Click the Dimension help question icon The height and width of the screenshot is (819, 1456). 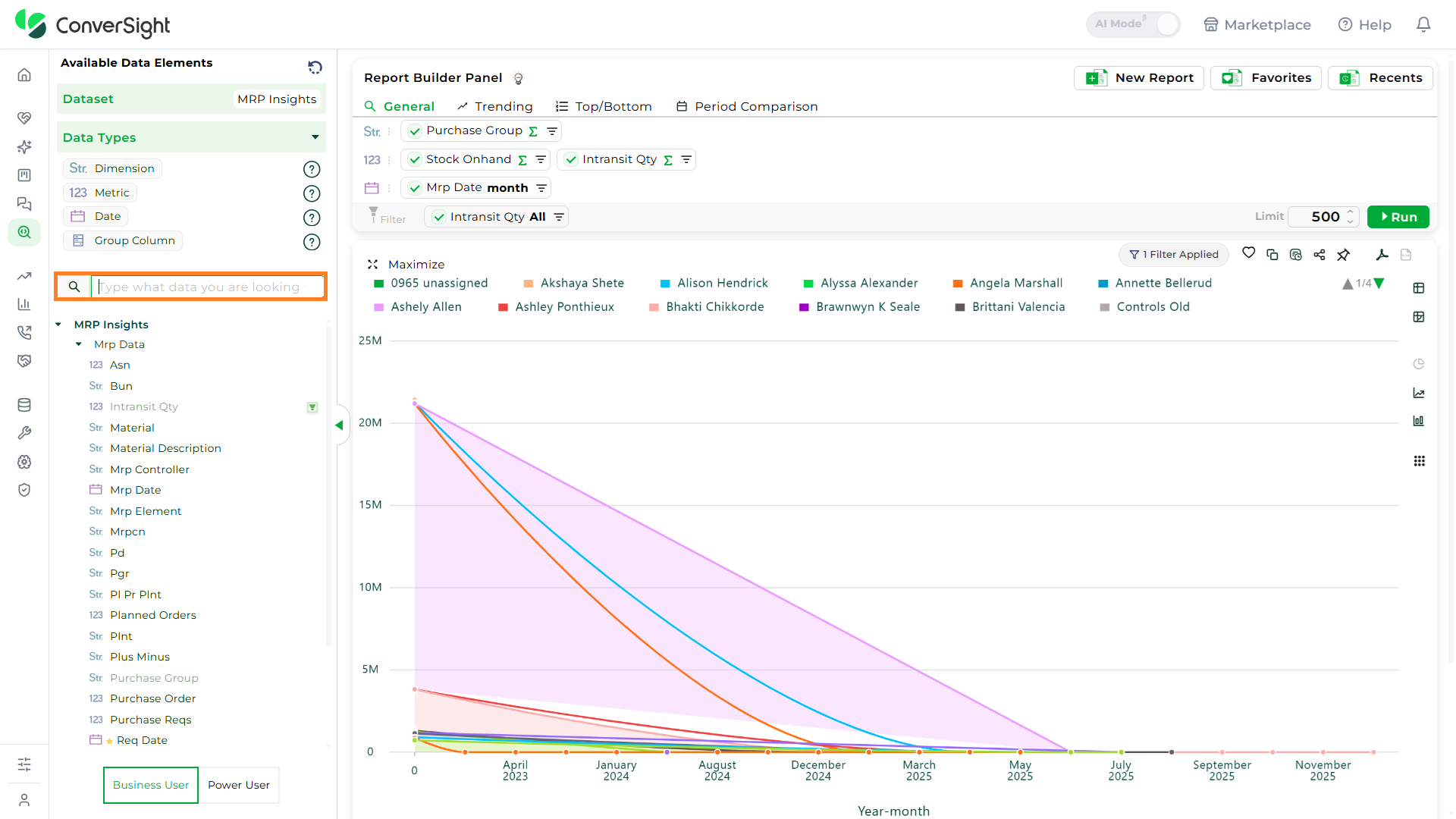312,169
